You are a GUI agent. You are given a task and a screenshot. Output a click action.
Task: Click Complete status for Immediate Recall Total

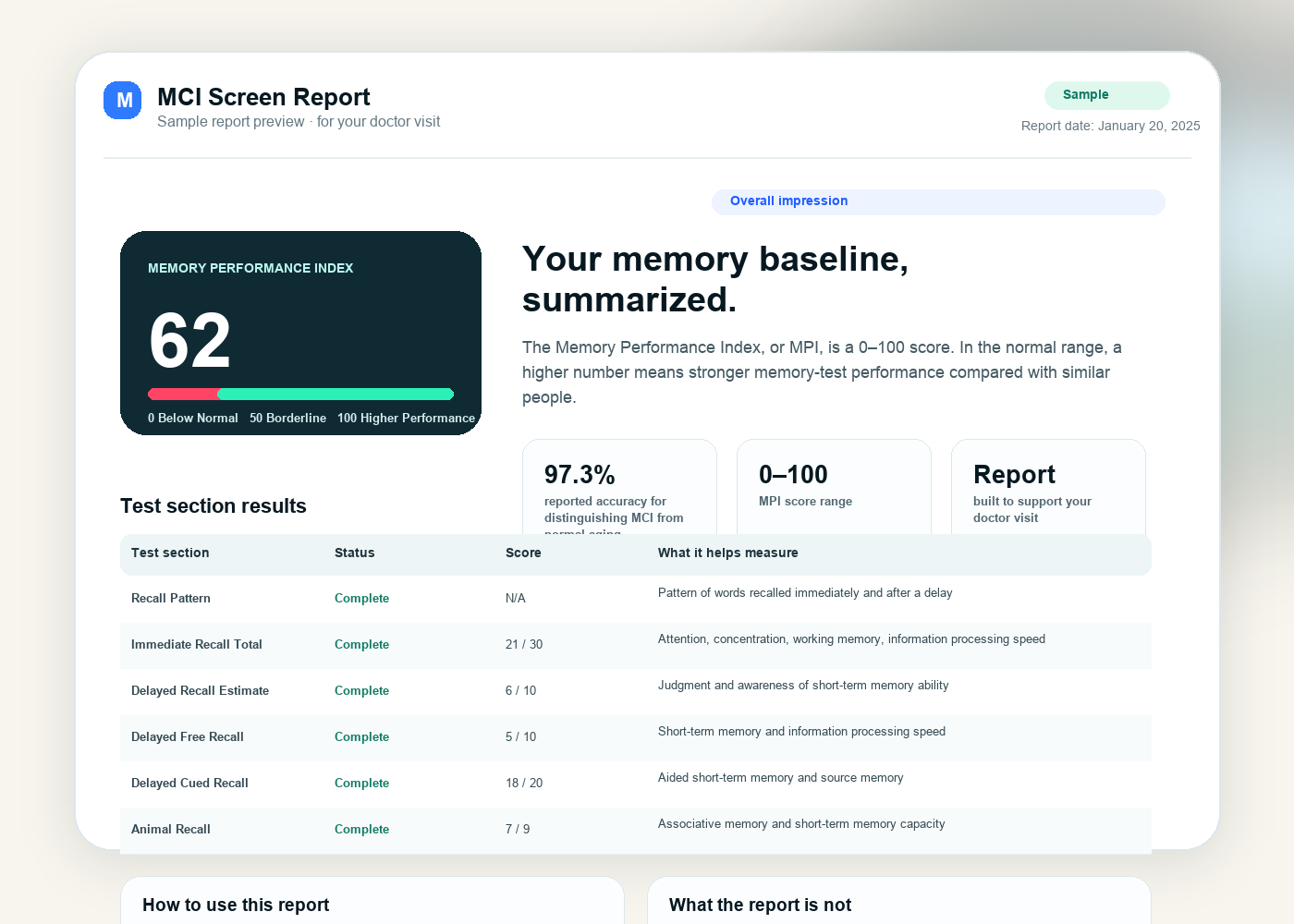(x=361, y=644)
